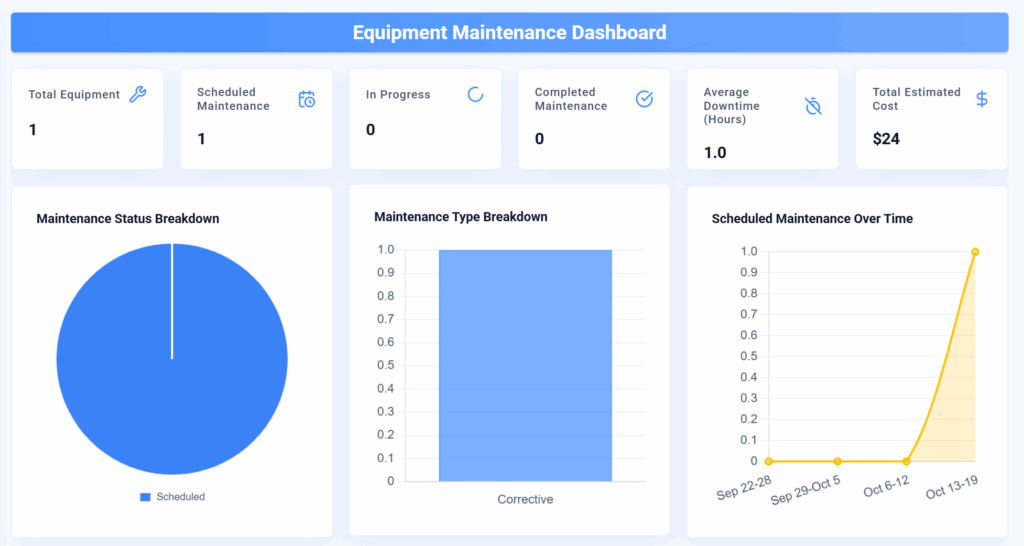Viewport: 1024px width, 546px height.
Task: Click the Equipment Maintenance Dashboard title
Action: (x=509, y=33)
